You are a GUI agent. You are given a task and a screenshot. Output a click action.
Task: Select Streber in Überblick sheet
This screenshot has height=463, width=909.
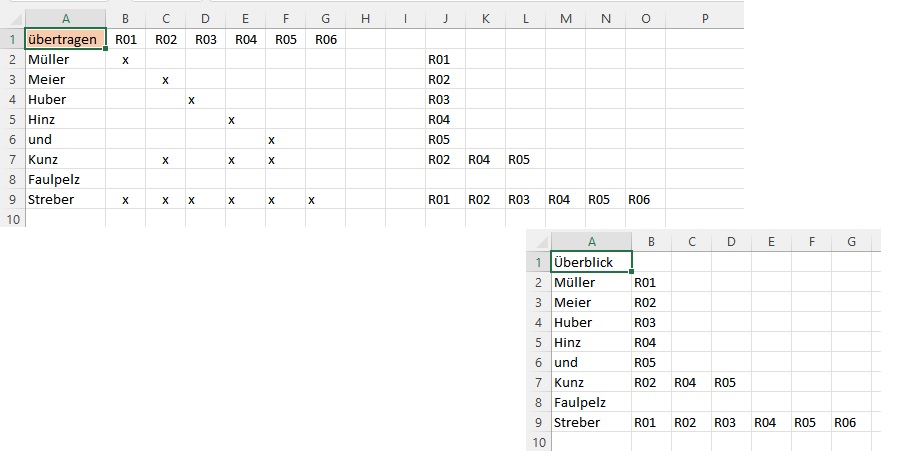click(x=591, y=422)
